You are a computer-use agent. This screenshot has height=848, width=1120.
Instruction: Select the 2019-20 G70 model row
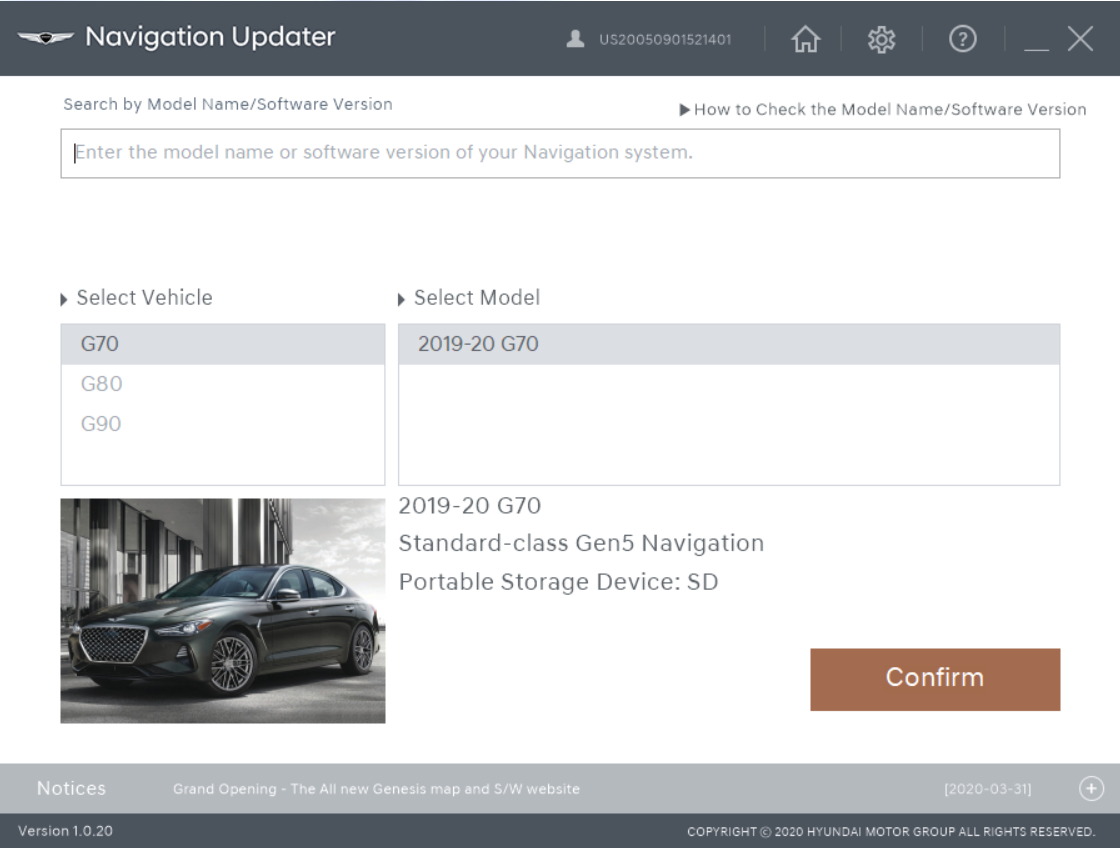[x=729, y=344]
